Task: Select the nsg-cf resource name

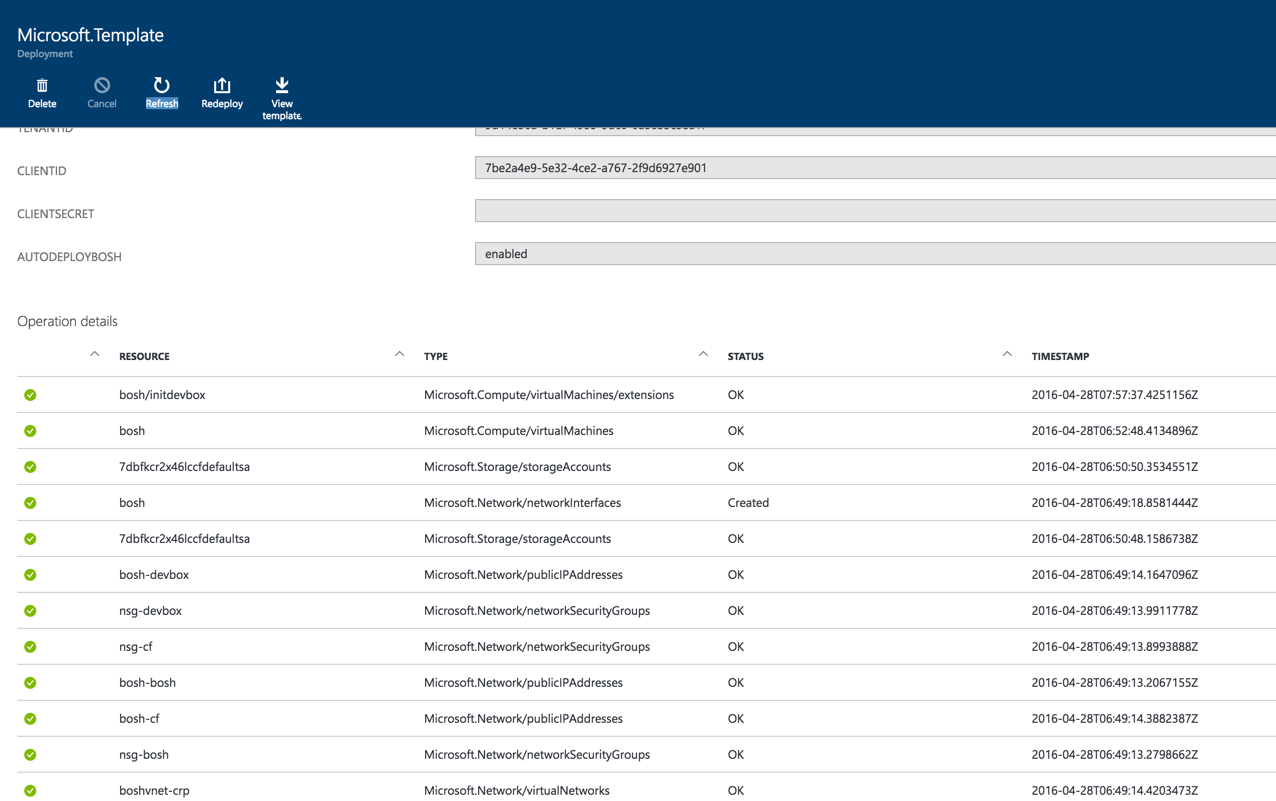Action: click(136, 647)
